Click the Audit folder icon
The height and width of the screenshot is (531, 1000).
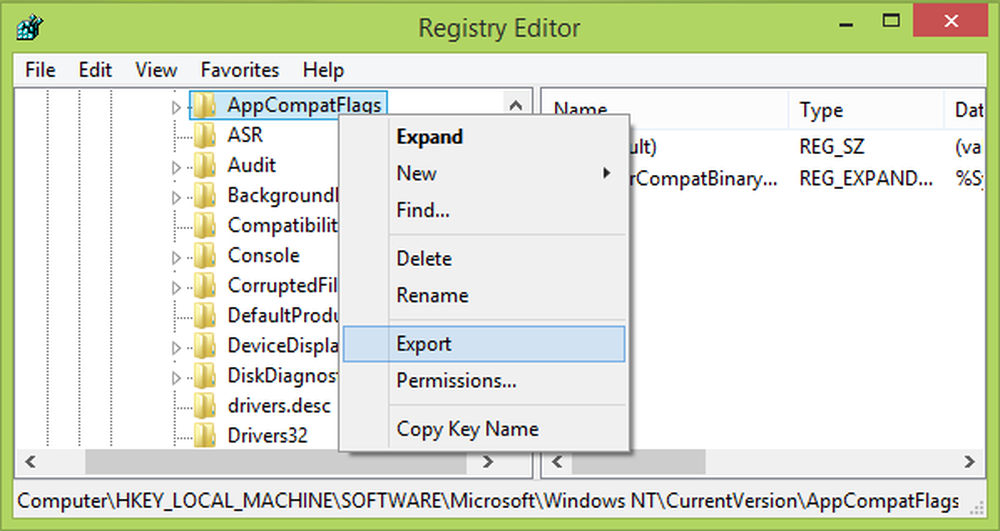pos(204,165)
